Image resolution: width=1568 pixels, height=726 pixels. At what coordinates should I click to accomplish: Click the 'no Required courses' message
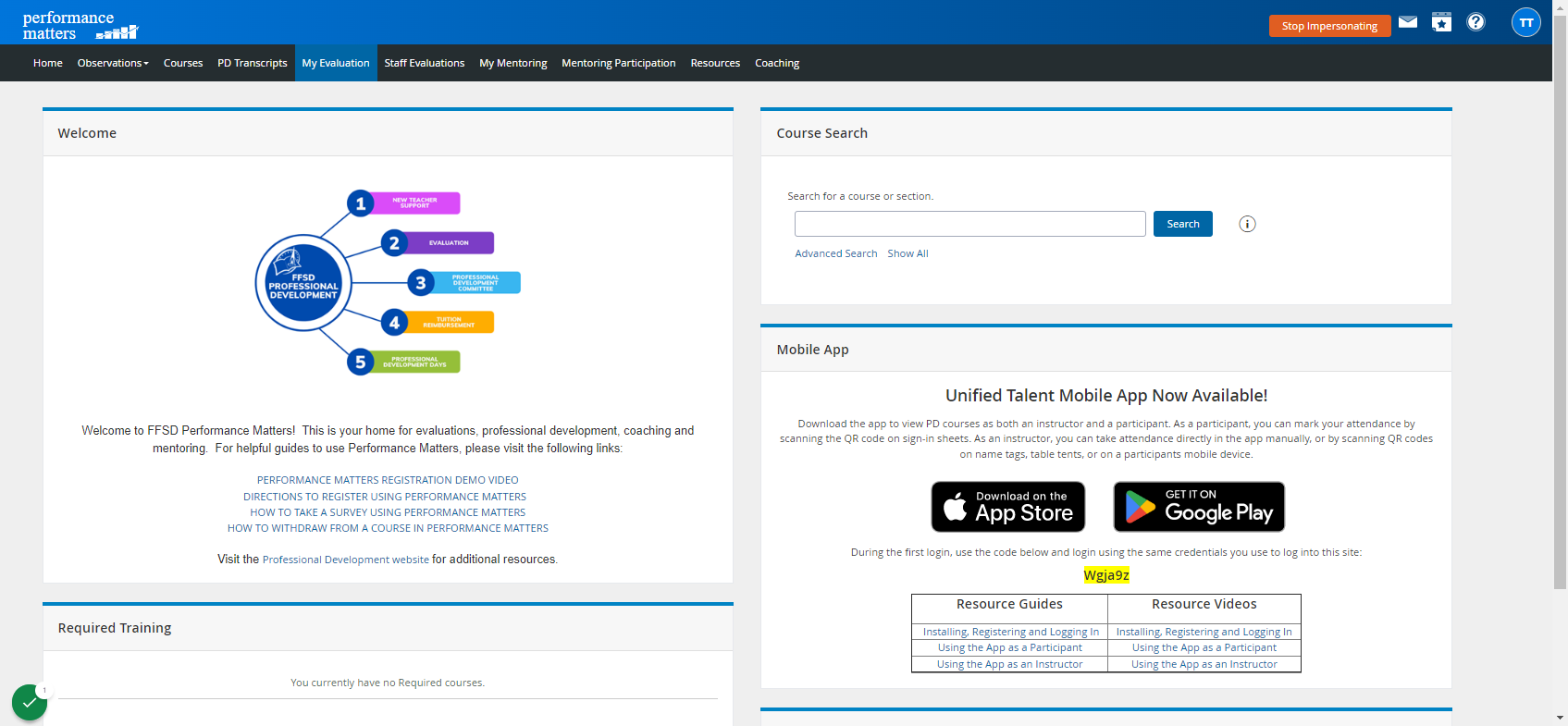(388, 683)
